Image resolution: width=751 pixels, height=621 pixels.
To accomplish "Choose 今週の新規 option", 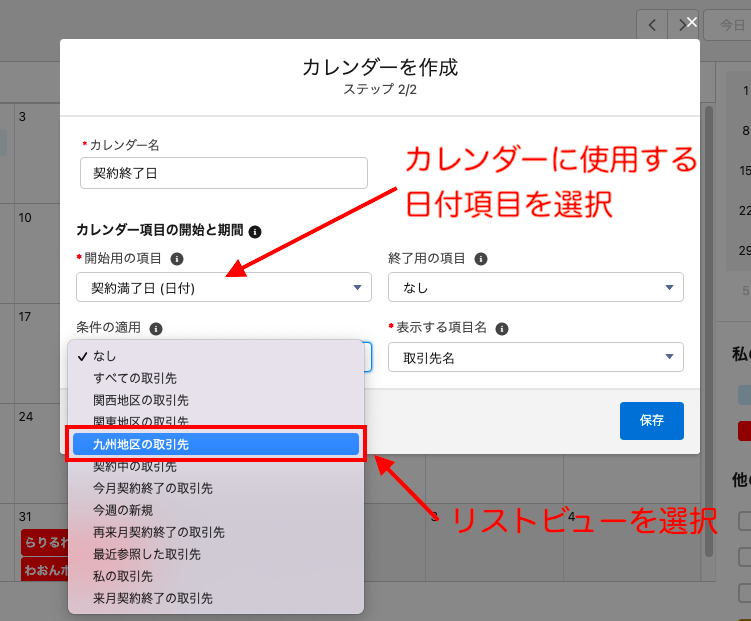I will [x=216, y=510].
